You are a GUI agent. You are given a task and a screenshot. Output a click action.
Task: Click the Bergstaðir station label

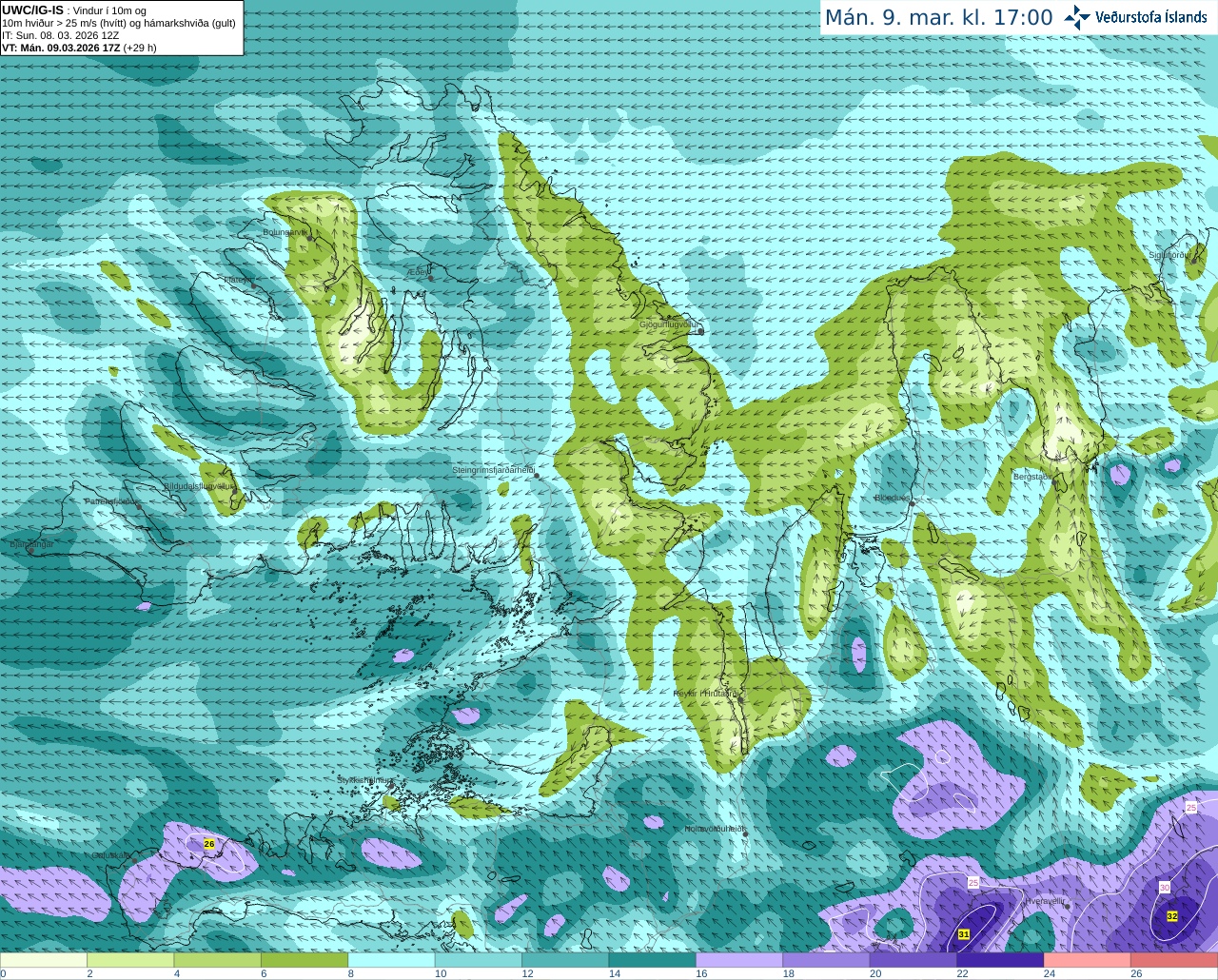click(x=1031, y=476)
